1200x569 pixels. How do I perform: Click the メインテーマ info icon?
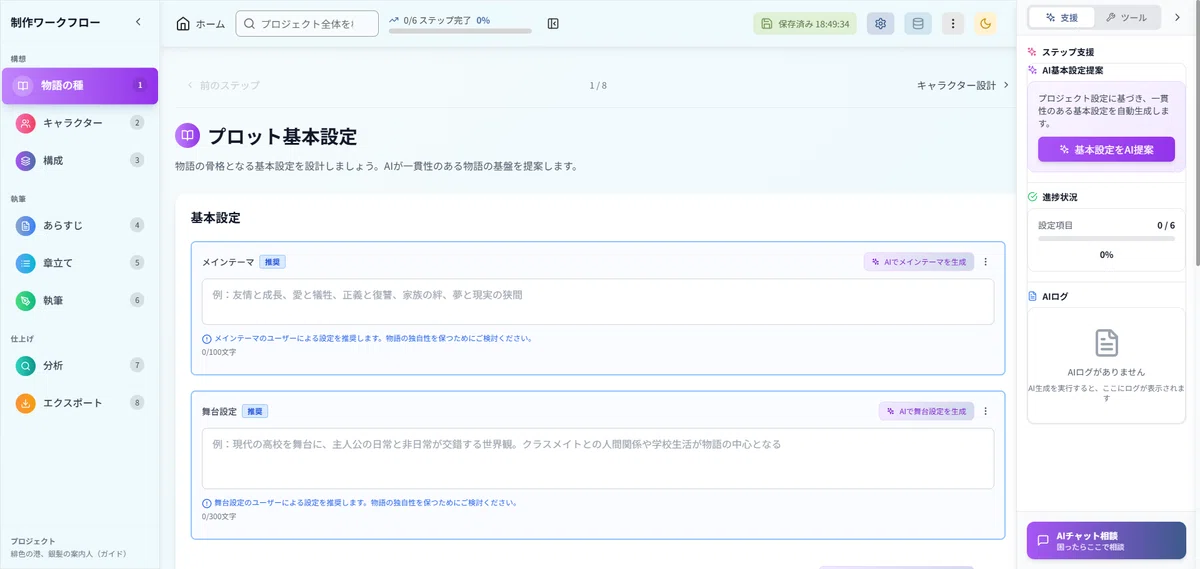coord(207,339)
